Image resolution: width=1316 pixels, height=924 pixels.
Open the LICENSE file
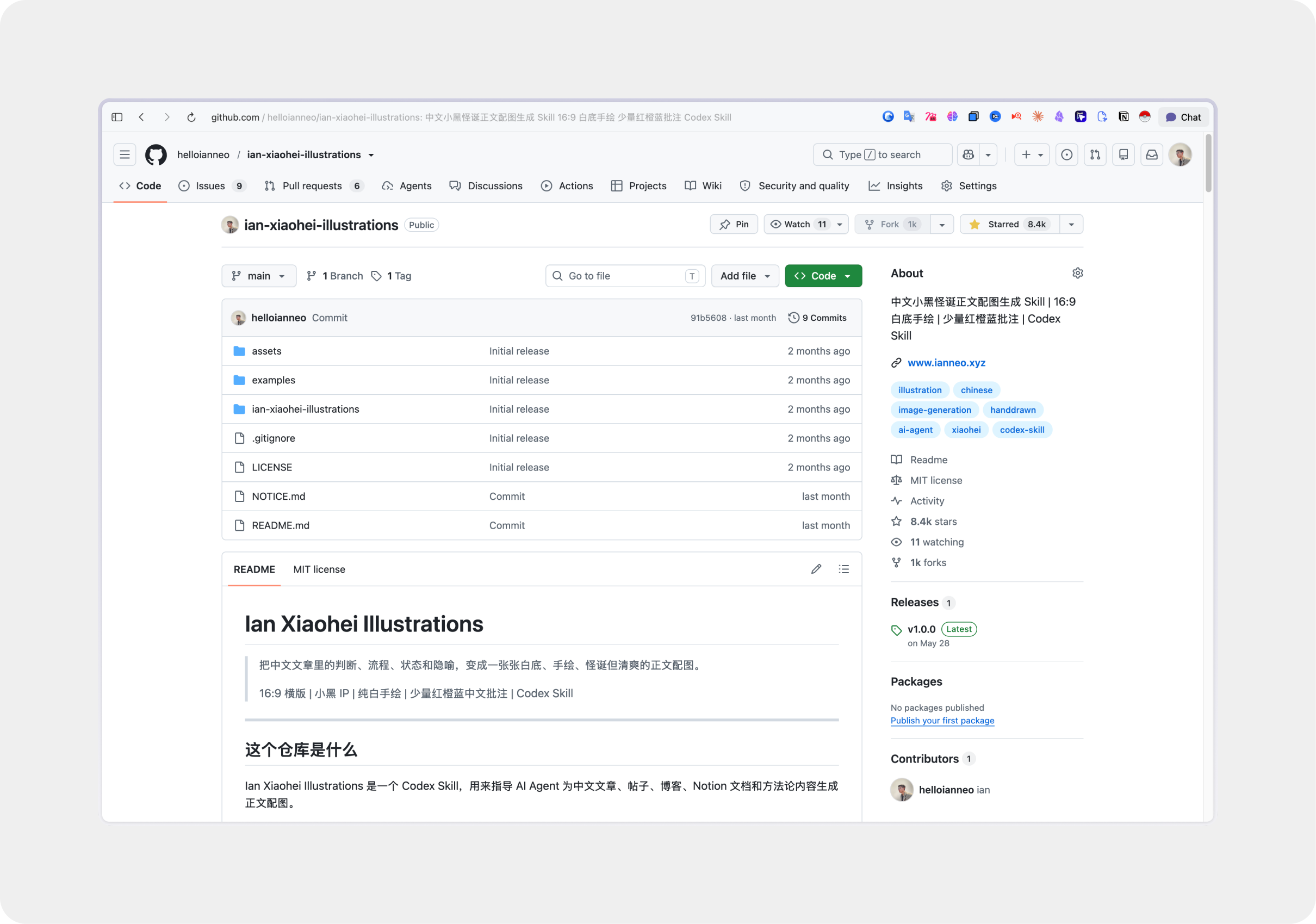point(272,467)
